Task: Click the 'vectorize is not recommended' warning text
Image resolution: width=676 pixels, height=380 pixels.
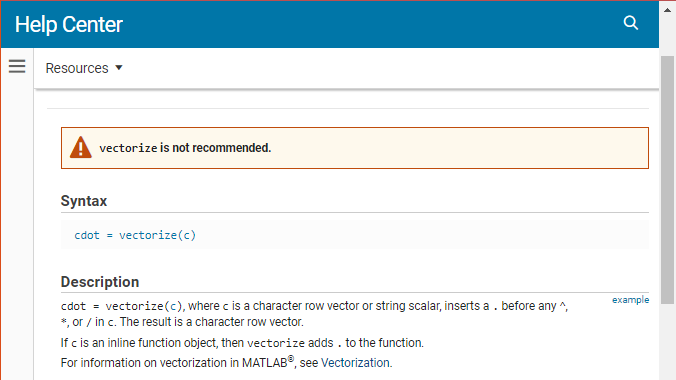Action: (x=185, y=148)
